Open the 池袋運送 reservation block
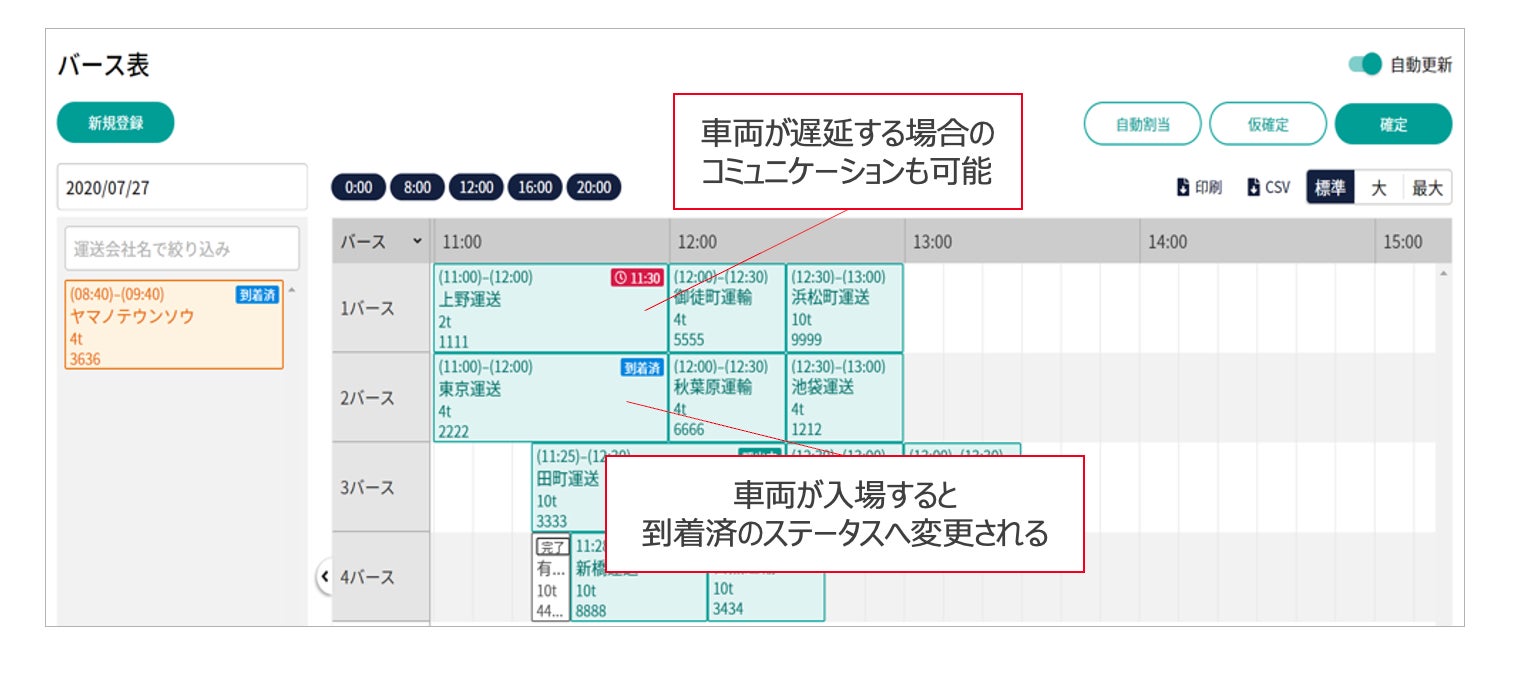Screen dimensions: 1522x696 (x=844, y=398)
